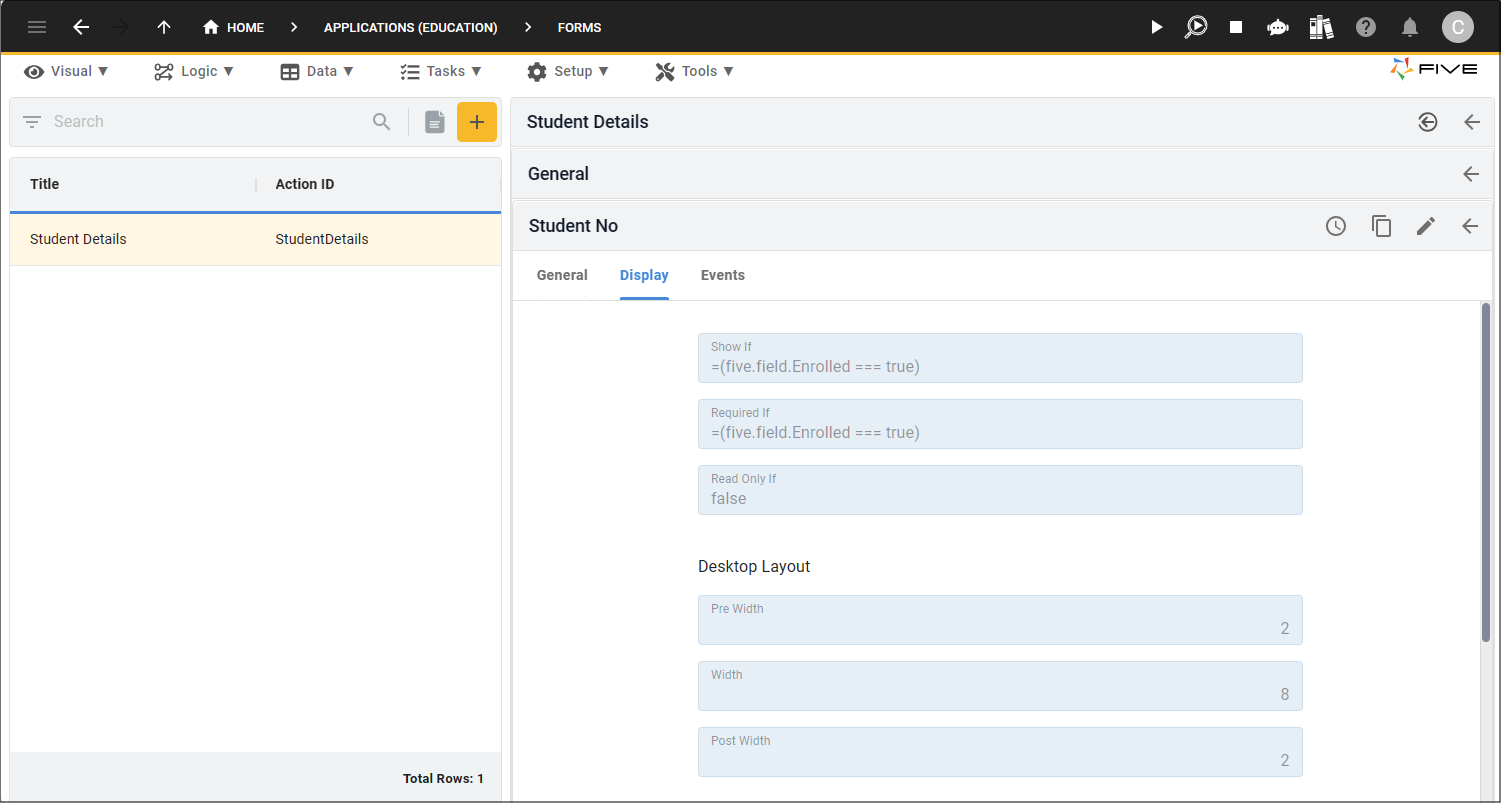Screen dimensions: 1501x803
Task: Expand the Setup menu
Action: pyautogui.click(x=568, y=71)
